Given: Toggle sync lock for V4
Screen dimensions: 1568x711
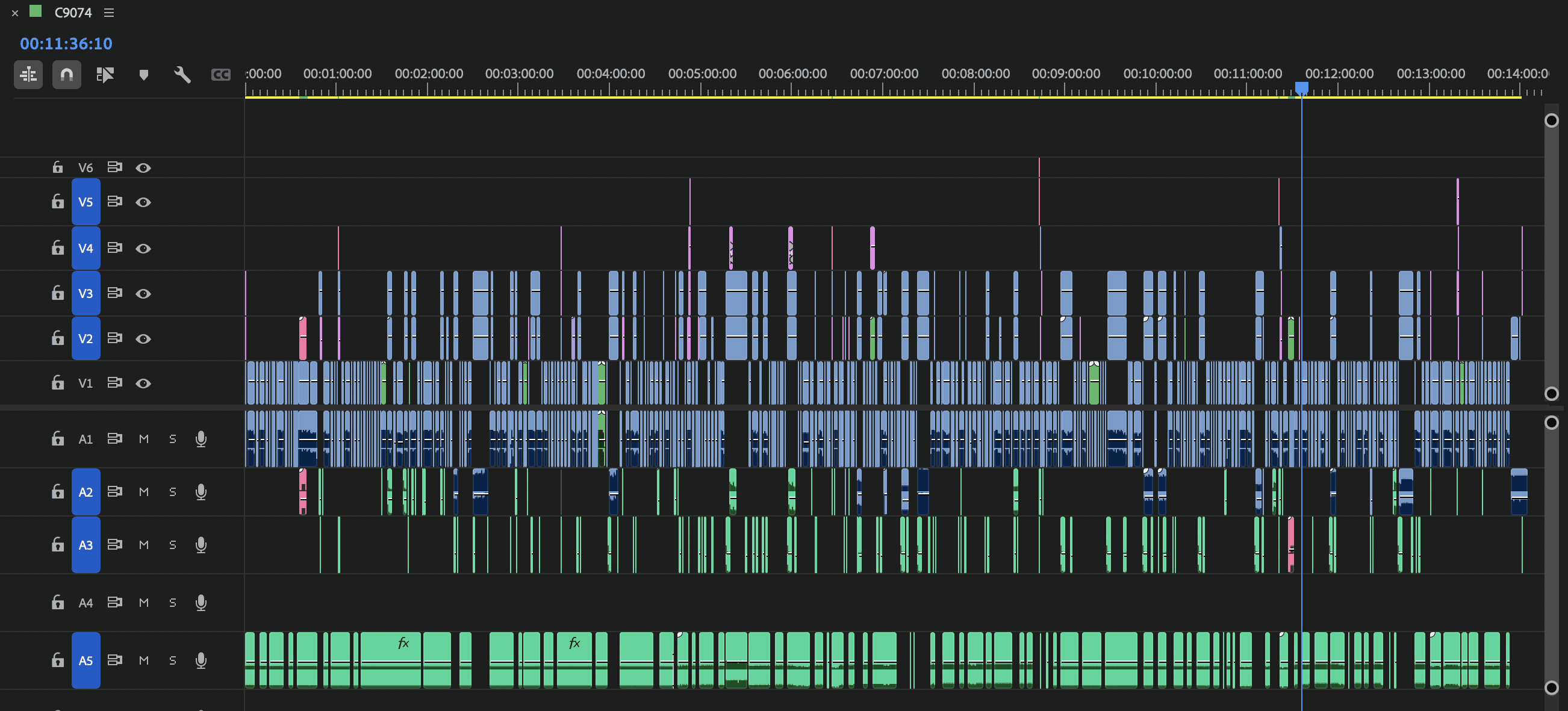Looking at the screenshot, I should tap(114, 247).
